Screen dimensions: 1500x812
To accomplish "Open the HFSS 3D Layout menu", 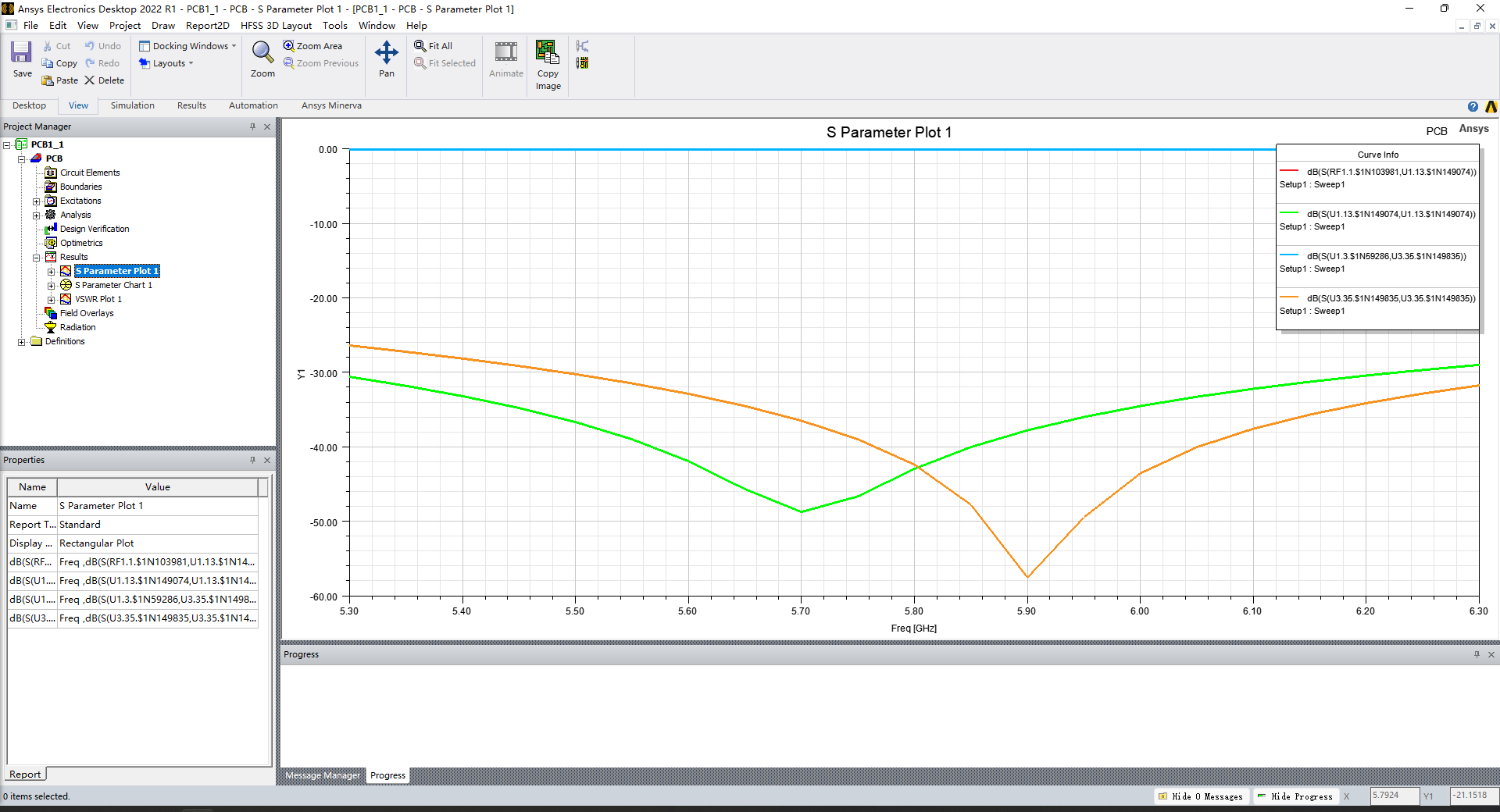I will [x=276, y=25].
